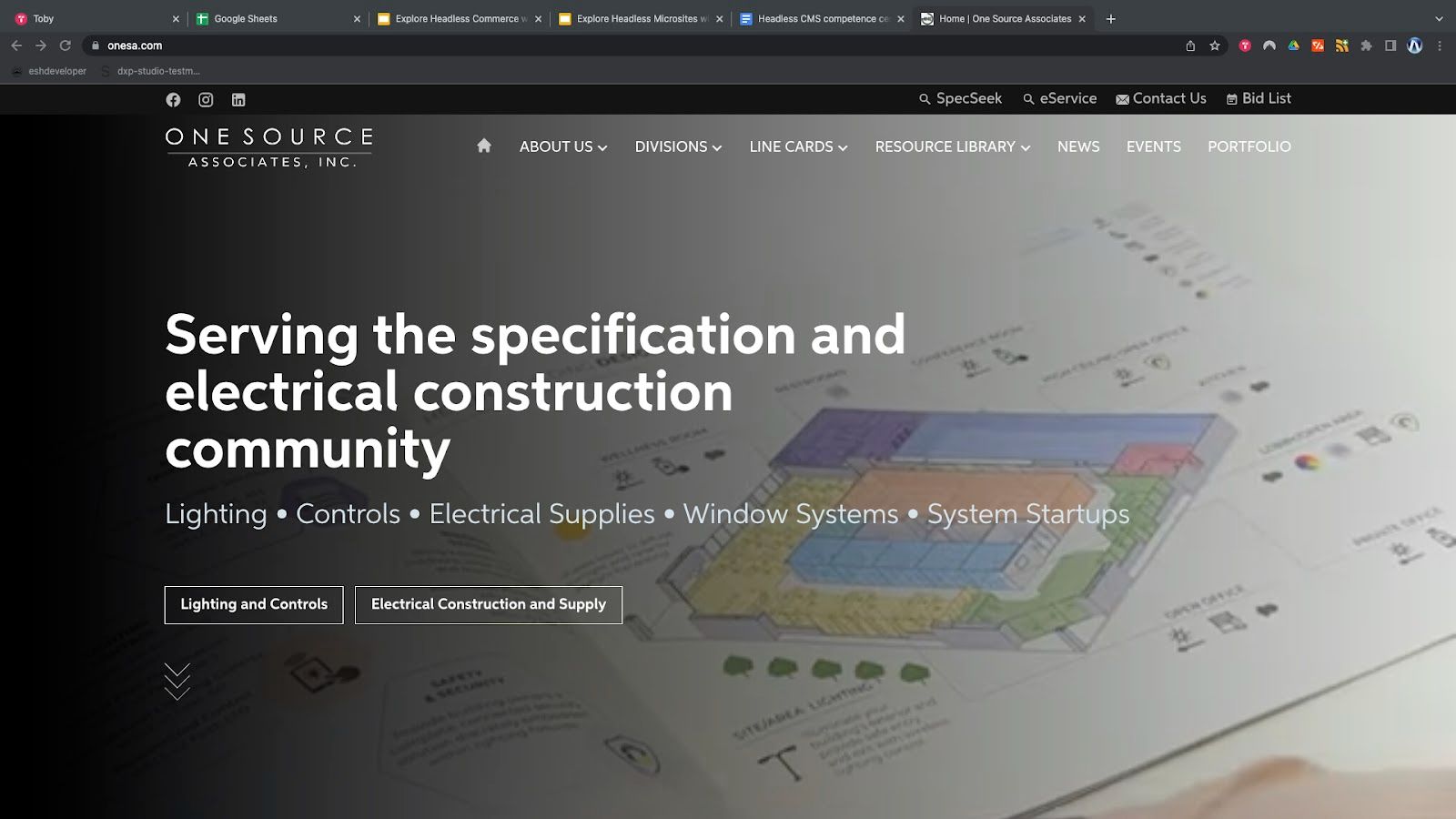
Task: Click the Lighting and Controls button
Action: click(254, 605)
